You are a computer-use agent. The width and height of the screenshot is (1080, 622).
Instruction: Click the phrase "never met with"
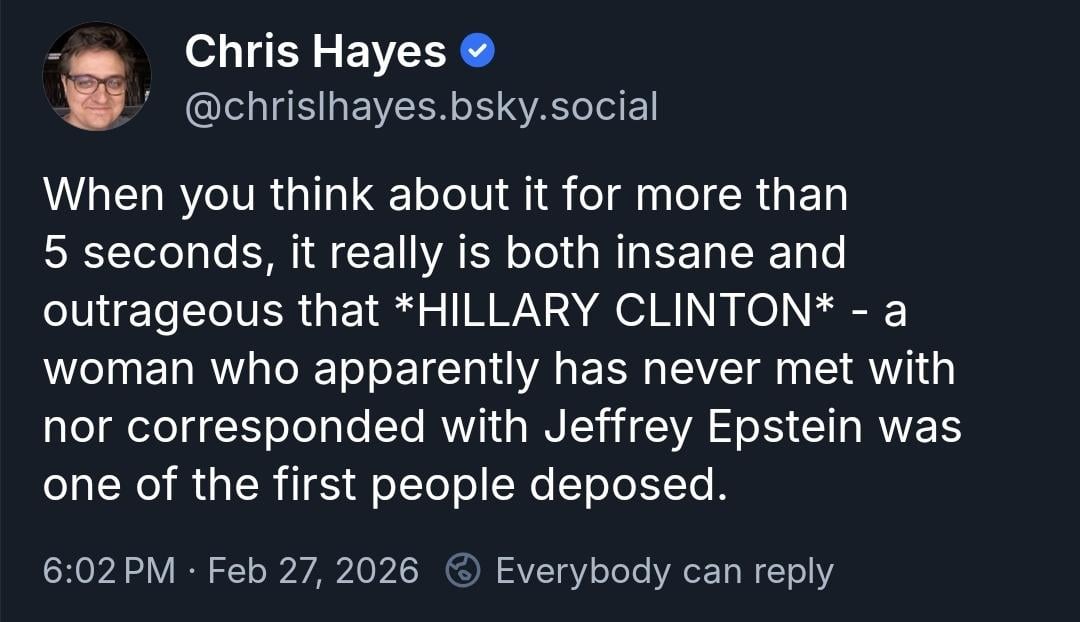pyautogui.click(x=793, y=369)
